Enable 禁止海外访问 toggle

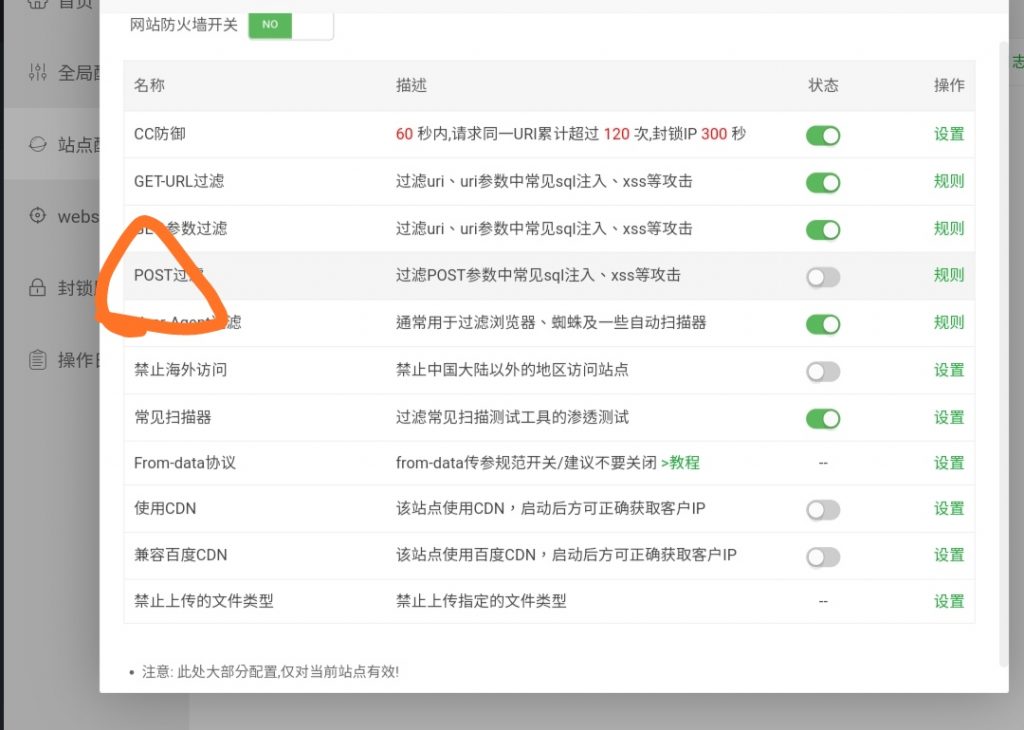click(x=823, y=372)
